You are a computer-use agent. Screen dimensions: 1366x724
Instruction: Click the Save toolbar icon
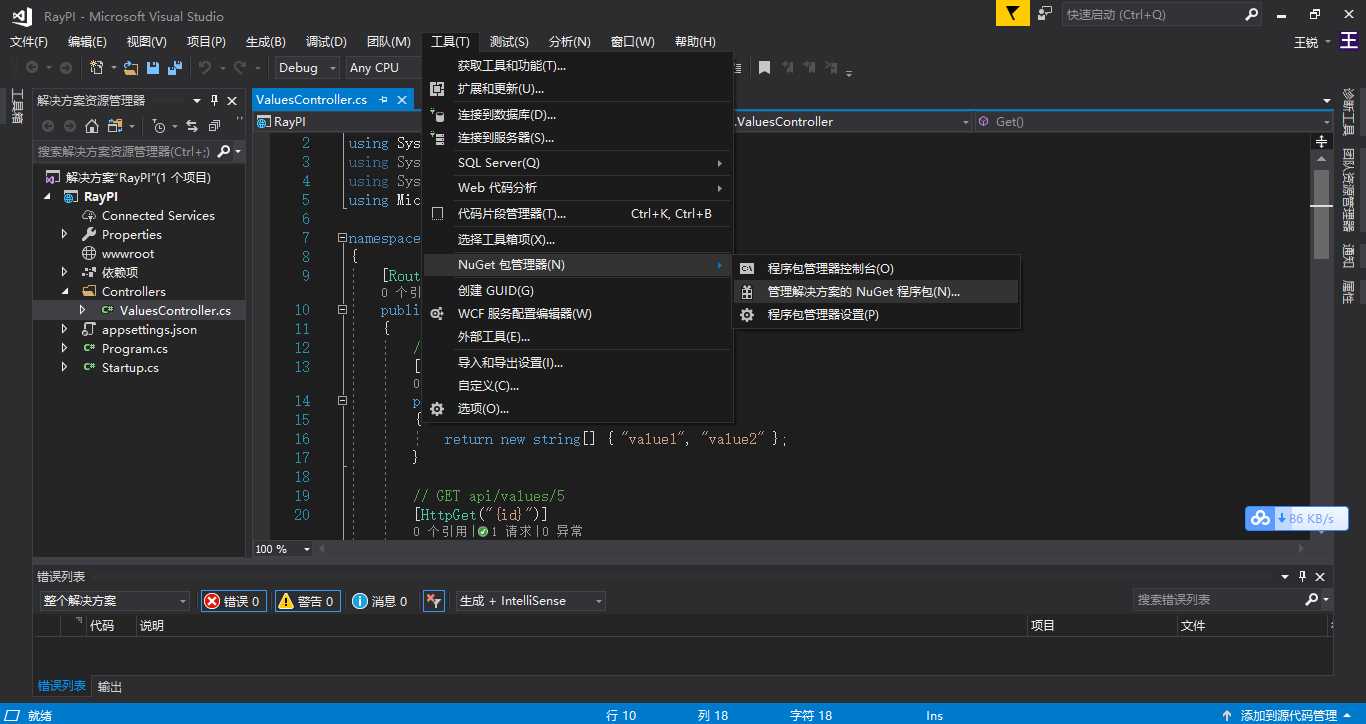(153, 68)
